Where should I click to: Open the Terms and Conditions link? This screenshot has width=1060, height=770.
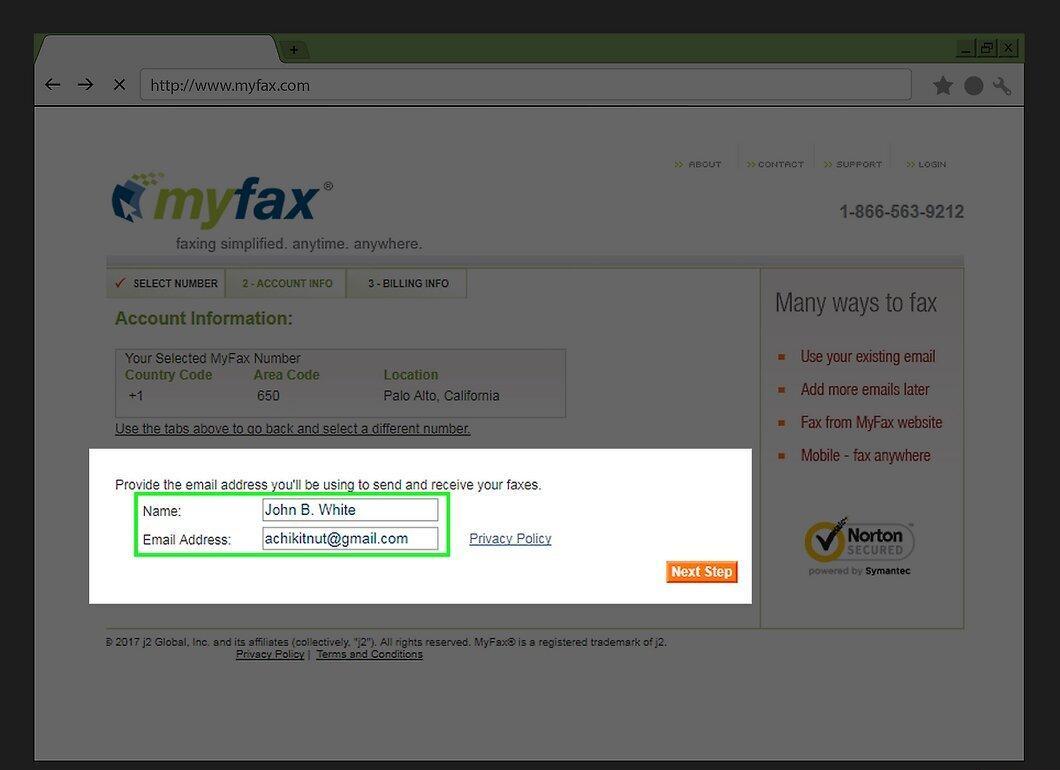(369, 654)
